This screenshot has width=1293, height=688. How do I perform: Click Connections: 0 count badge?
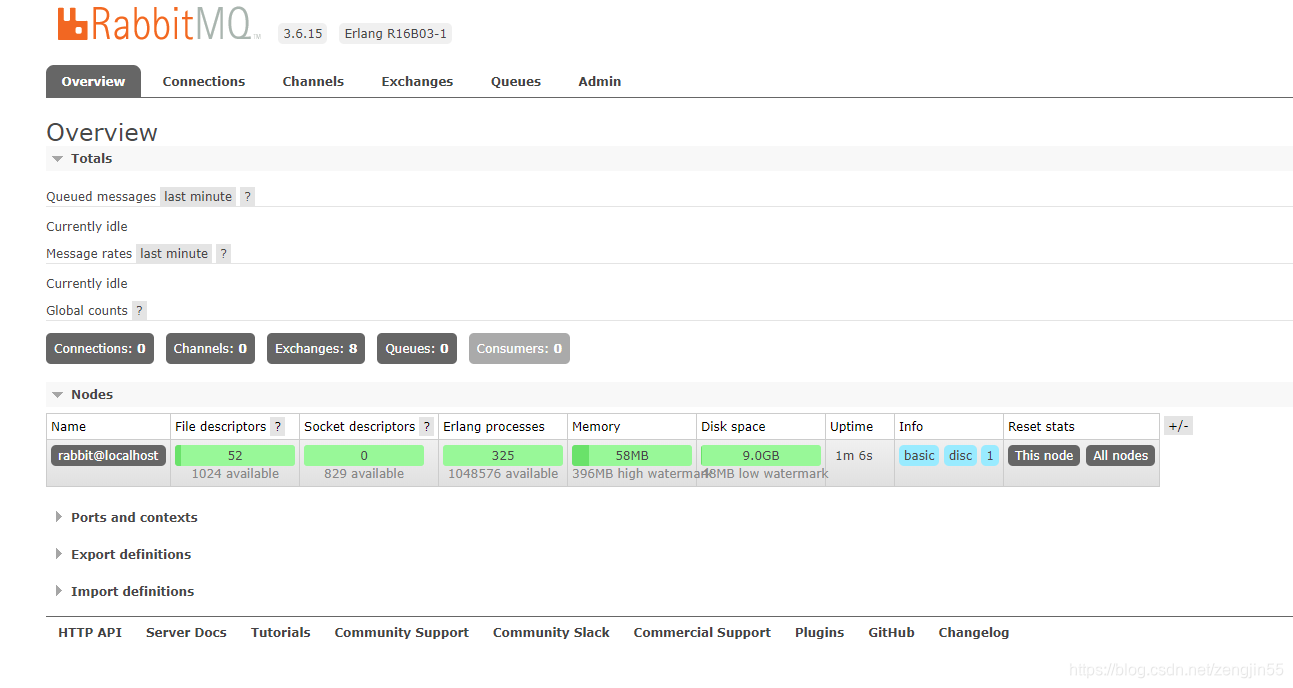tap(100, 349)
